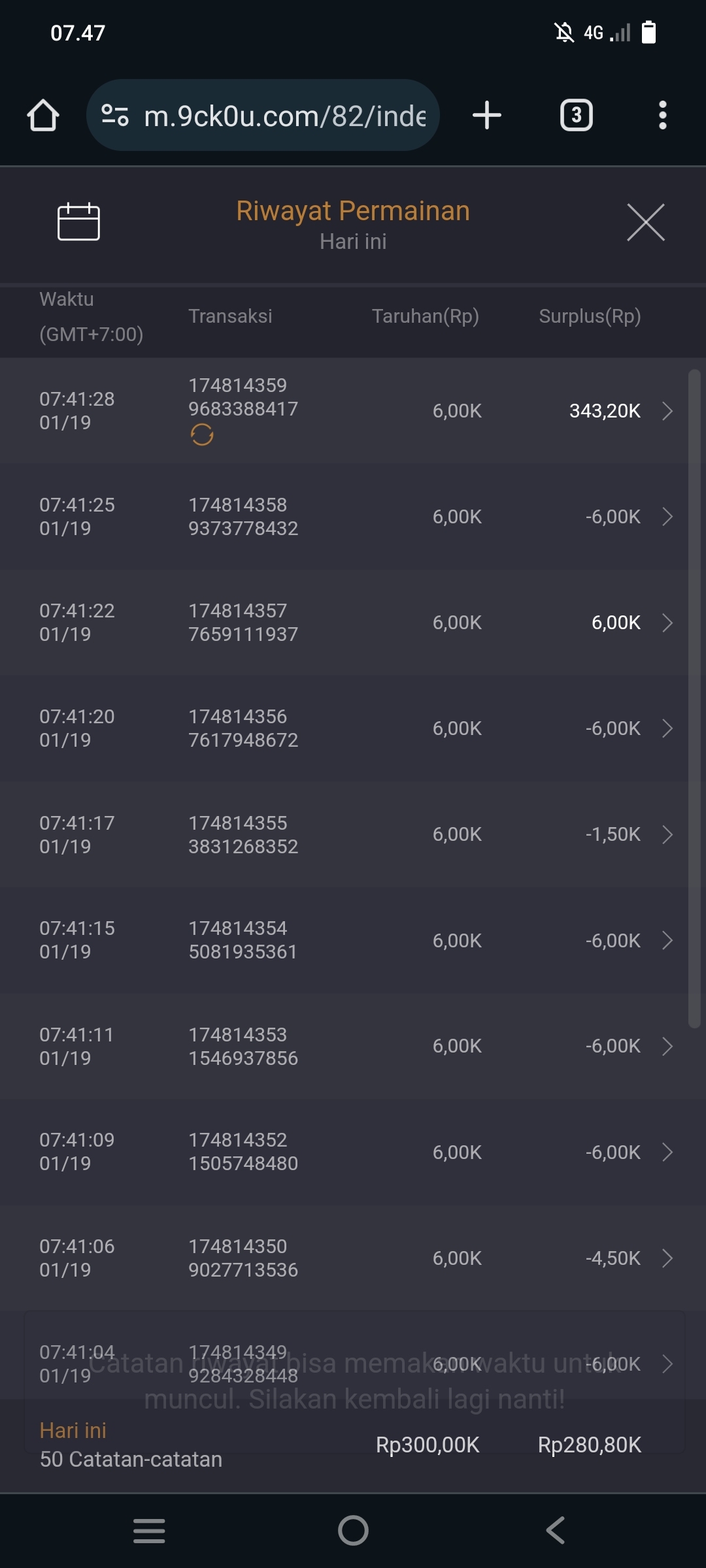This screenshot has height=1568, width=706.
Task: Select transaction 174814357 7659111937 row
Action: pos(243,623)
